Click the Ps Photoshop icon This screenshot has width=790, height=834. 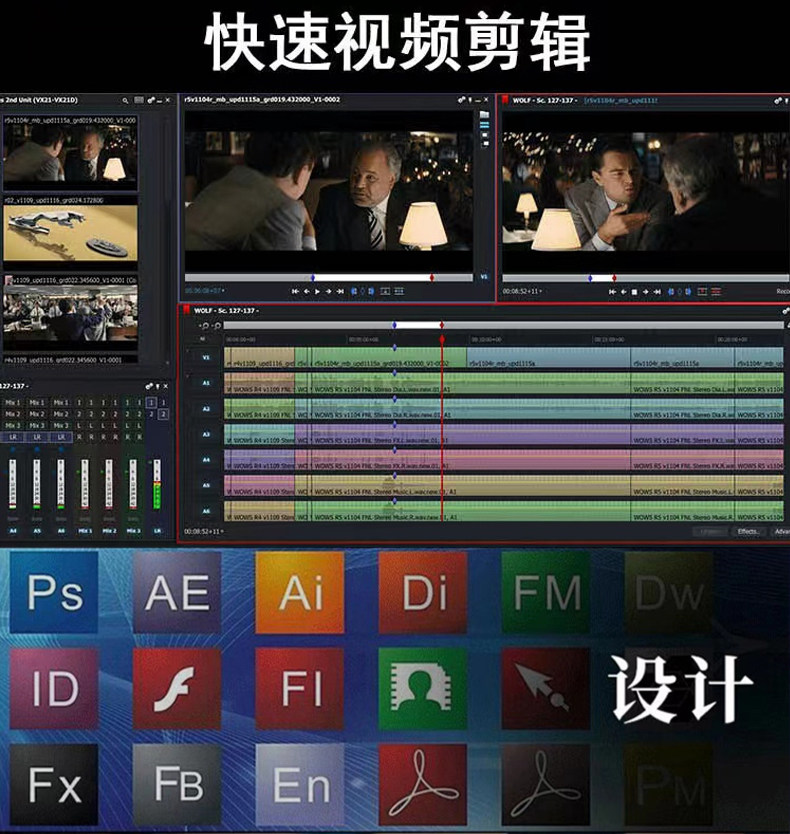pos(54,592)
